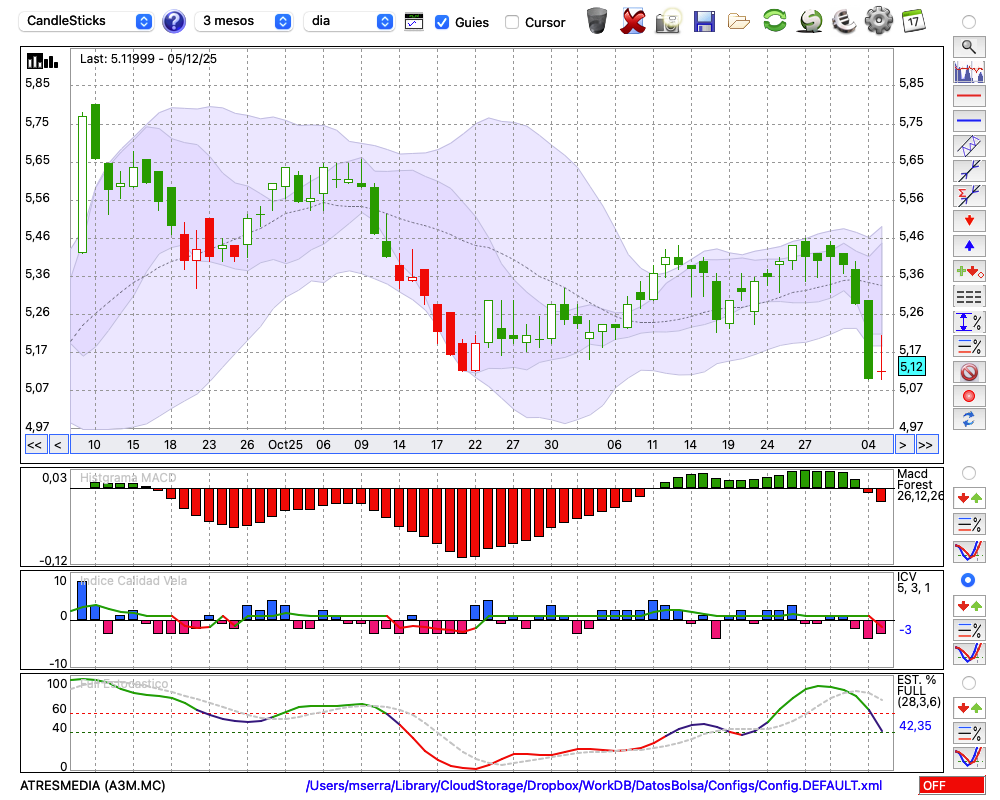Select the trend line tool with arrows
Screen dimensions: 1000x800
point(969,171)
